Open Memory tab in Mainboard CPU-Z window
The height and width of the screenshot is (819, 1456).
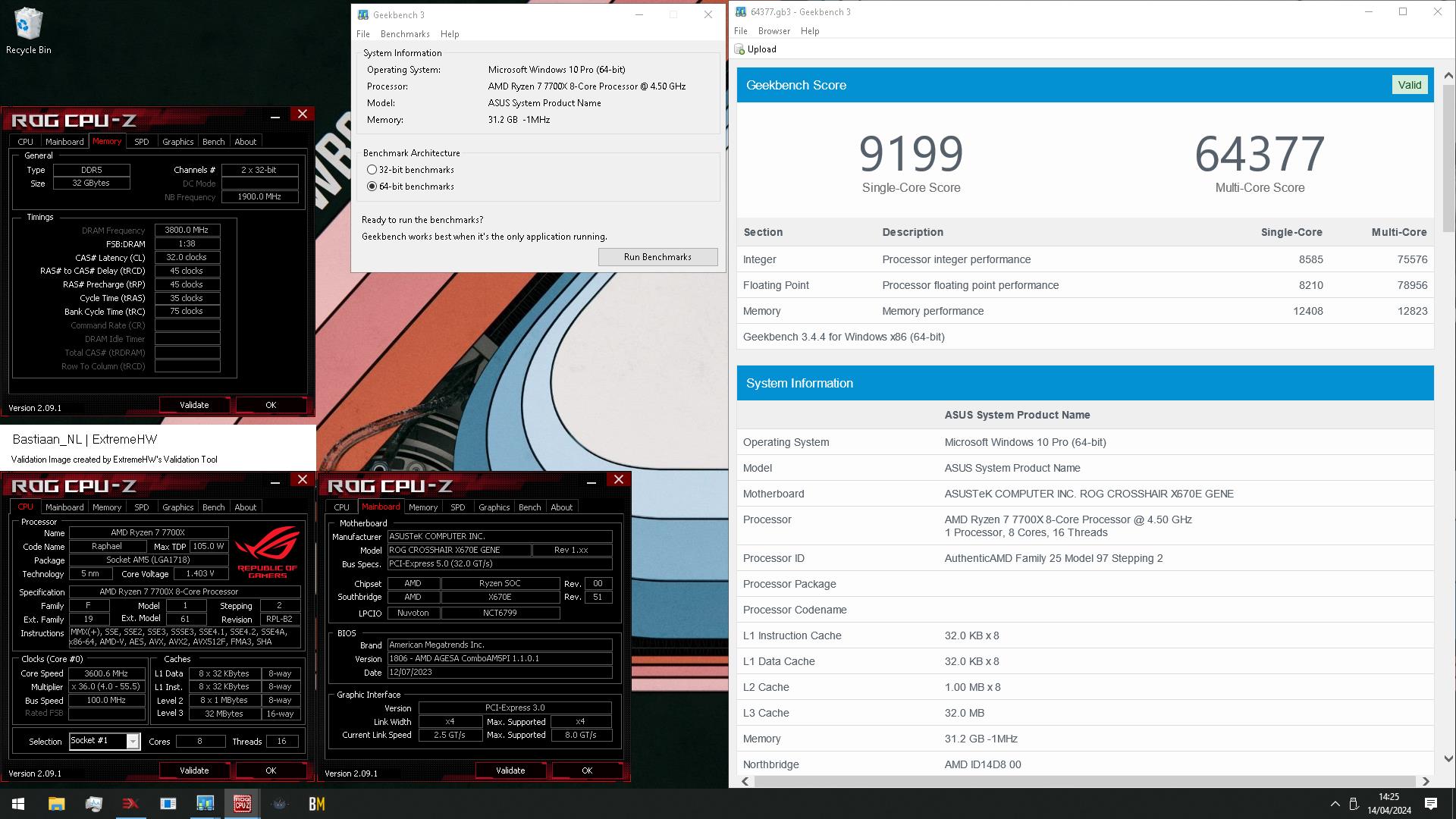click(x=423, y=507)
